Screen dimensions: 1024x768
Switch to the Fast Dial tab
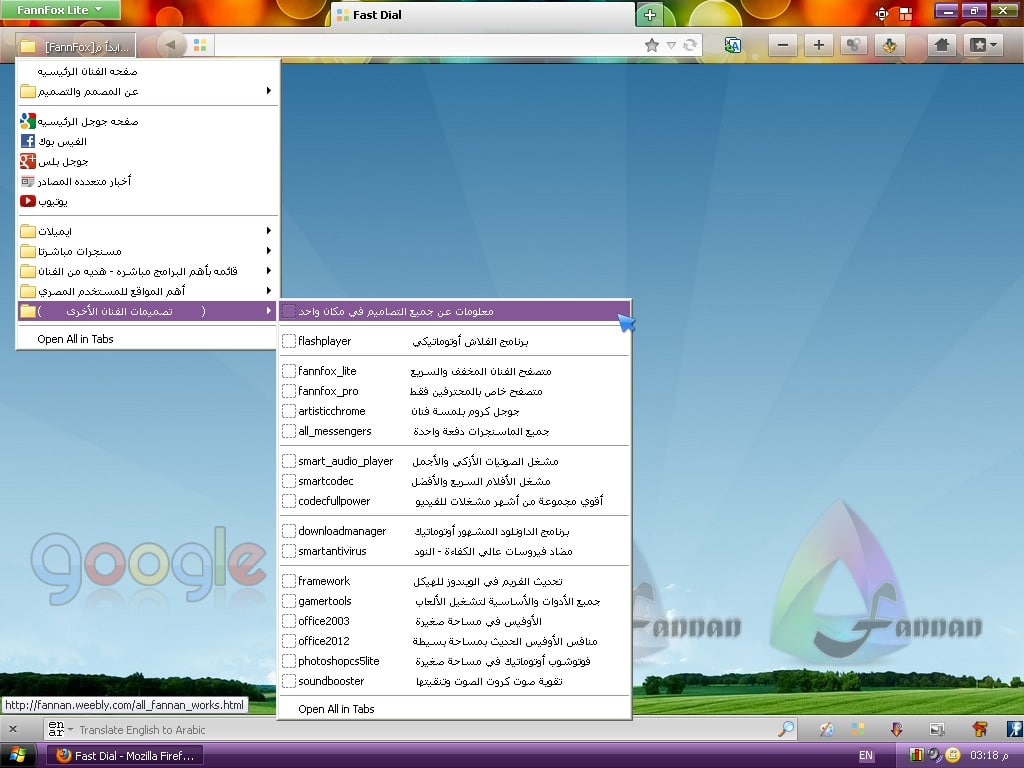pos(482,15)
